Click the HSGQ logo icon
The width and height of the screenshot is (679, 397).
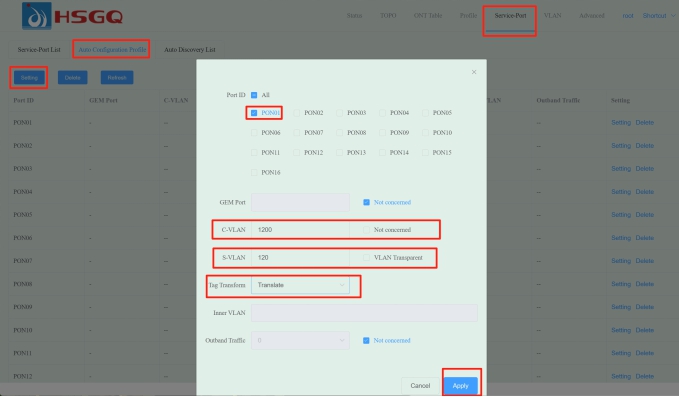point(37,16)
